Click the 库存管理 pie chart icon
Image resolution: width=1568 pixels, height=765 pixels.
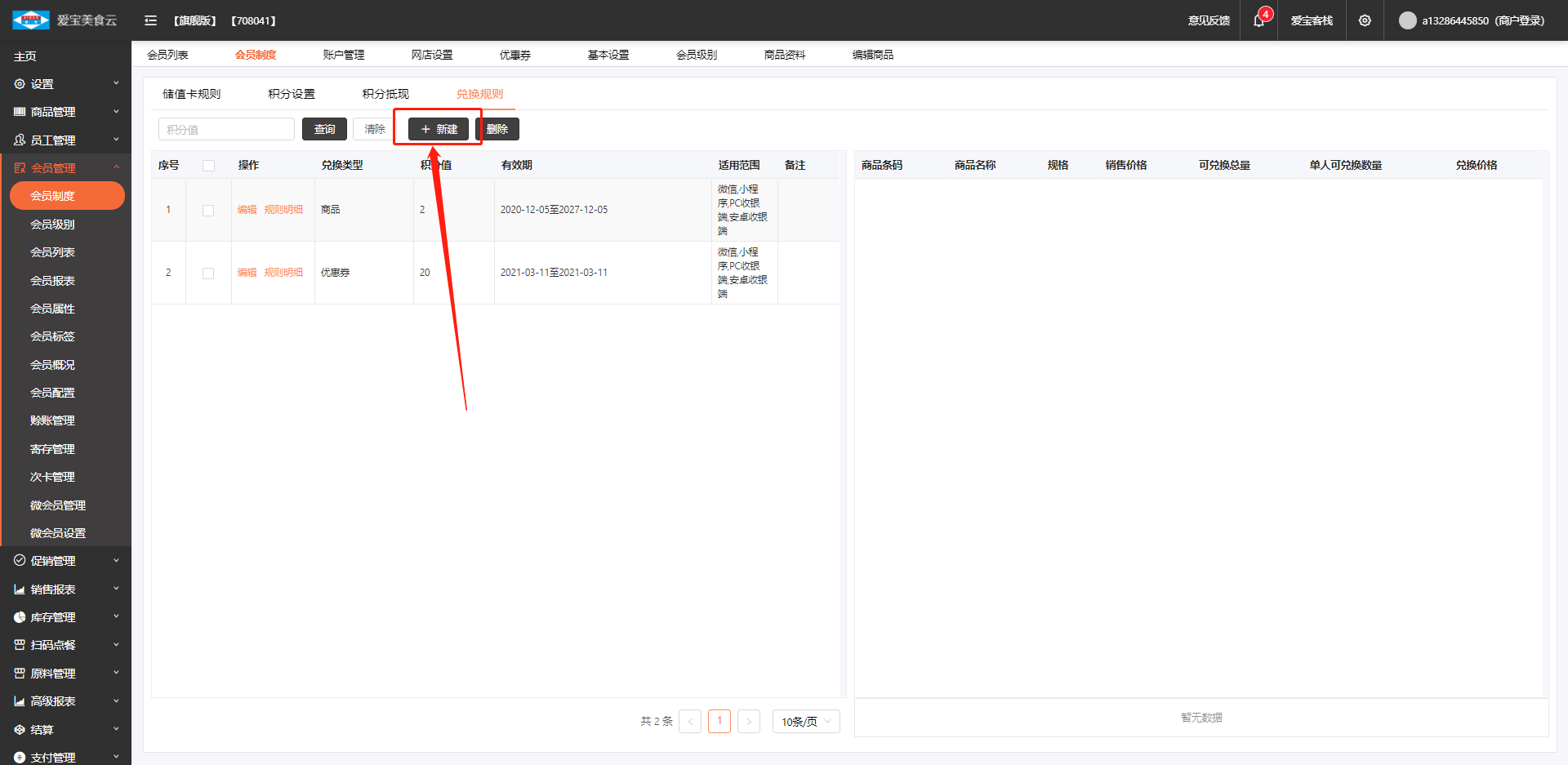click(x=20, y=617)
